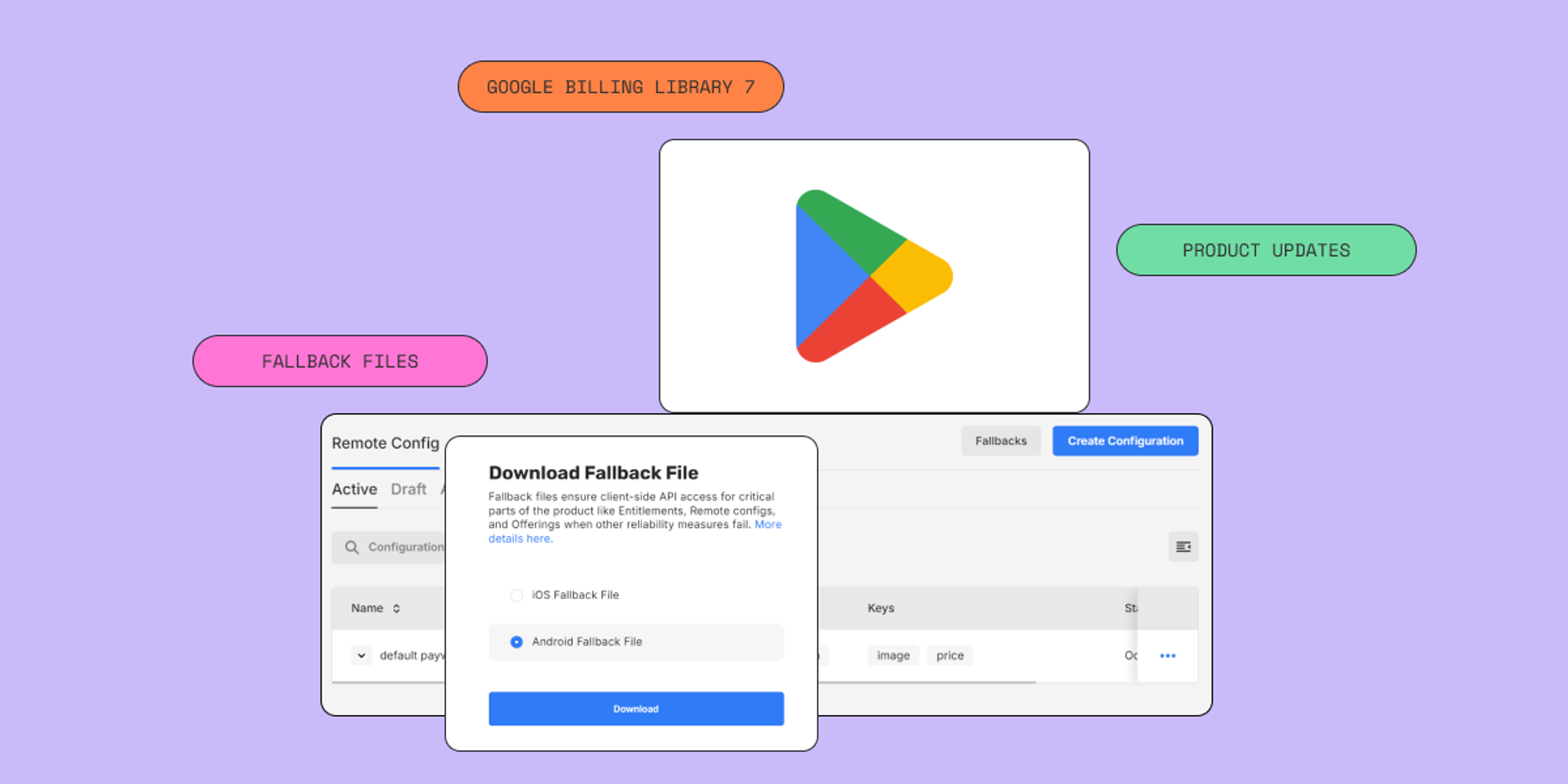Focus the Configuration search field

(x=389, y=547)
